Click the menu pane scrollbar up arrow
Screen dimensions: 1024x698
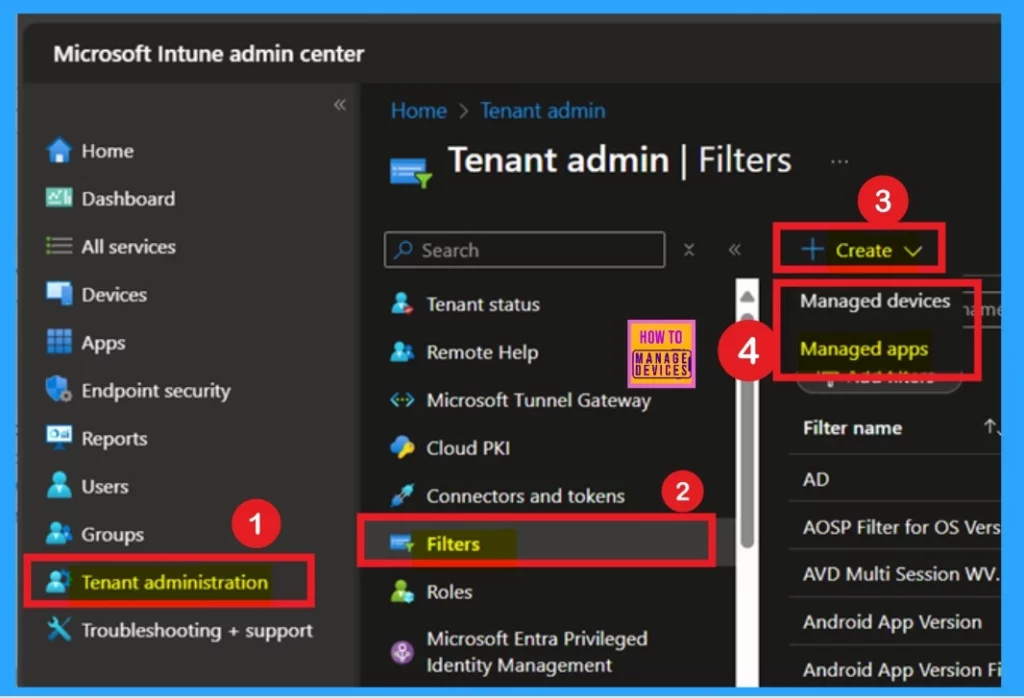[x=747, y=296]
